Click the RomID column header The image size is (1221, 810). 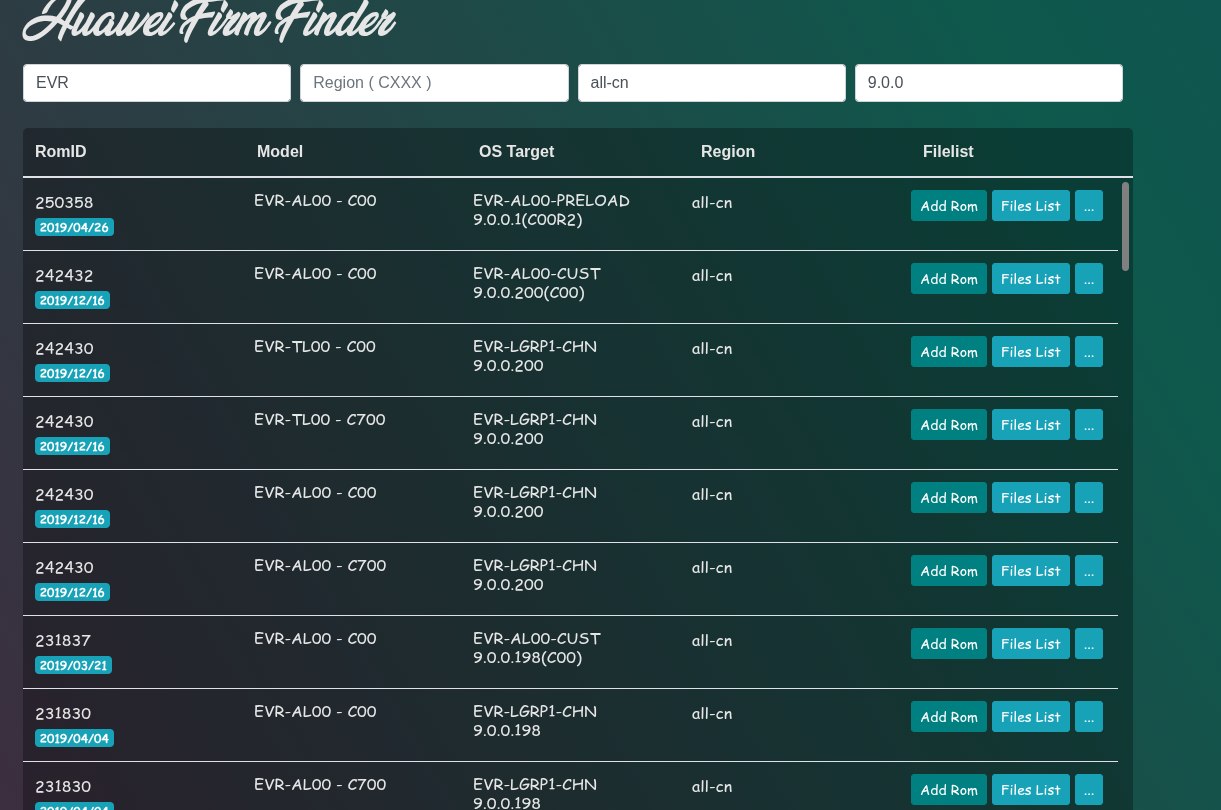[x=61, y=152]
